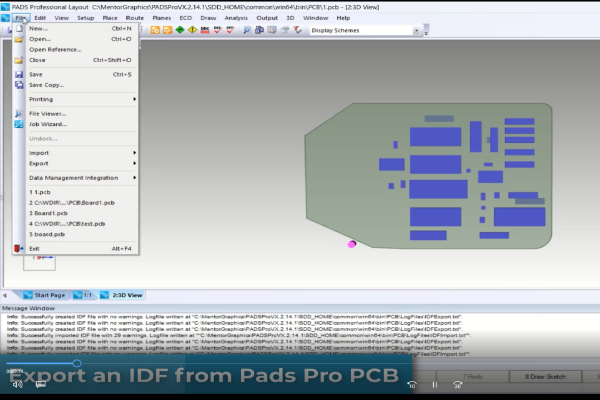Image resolution: width=600 pixels, height=400 pixels.
Task: Open recent file Board1.pcb
Action: 48,212
